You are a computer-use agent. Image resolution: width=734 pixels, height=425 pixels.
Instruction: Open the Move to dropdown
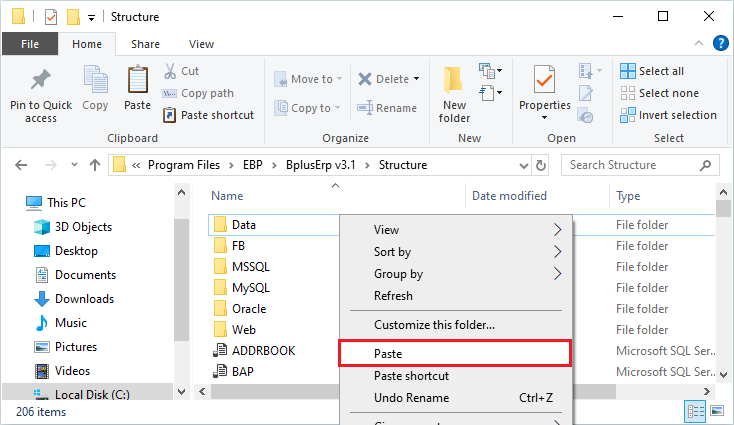pos(308,79)
